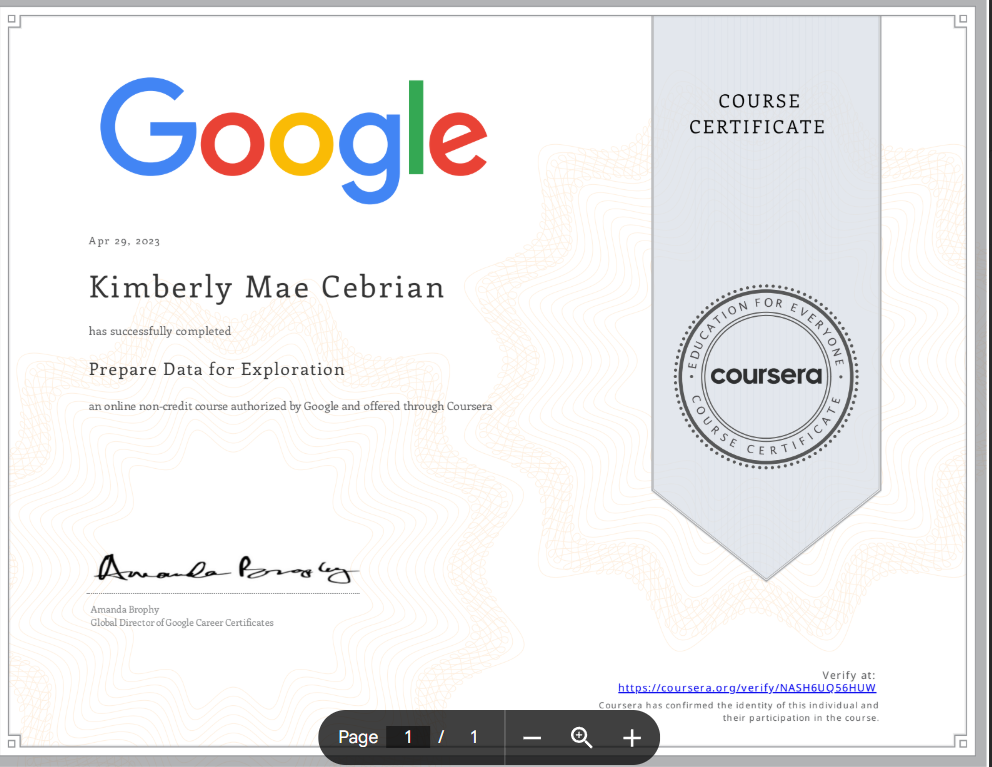Click the Amanda Brophy printed name
Screen dimensions: 992x767
(125, 609)
